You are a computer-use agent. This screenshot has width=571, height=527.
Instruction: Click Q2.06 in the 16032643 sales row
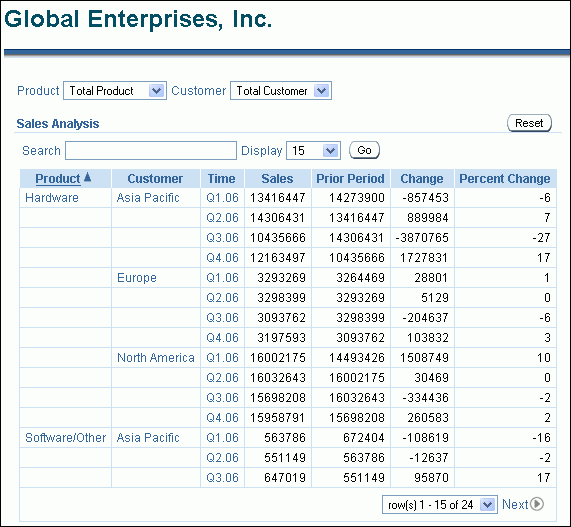click(x=222, y=378)
